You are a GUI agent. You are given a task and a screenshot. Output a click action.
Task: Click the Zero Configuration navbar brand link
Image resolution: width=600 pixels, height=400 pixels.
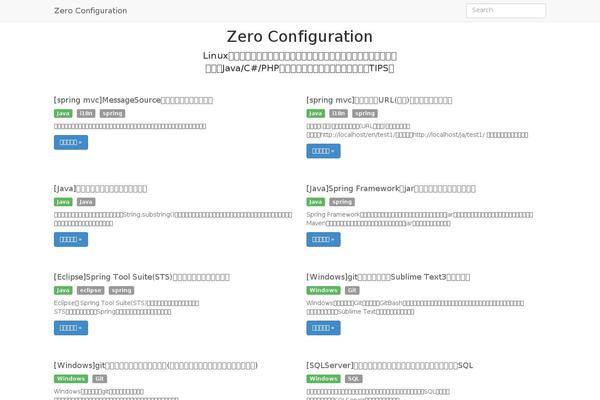(91, 11)
